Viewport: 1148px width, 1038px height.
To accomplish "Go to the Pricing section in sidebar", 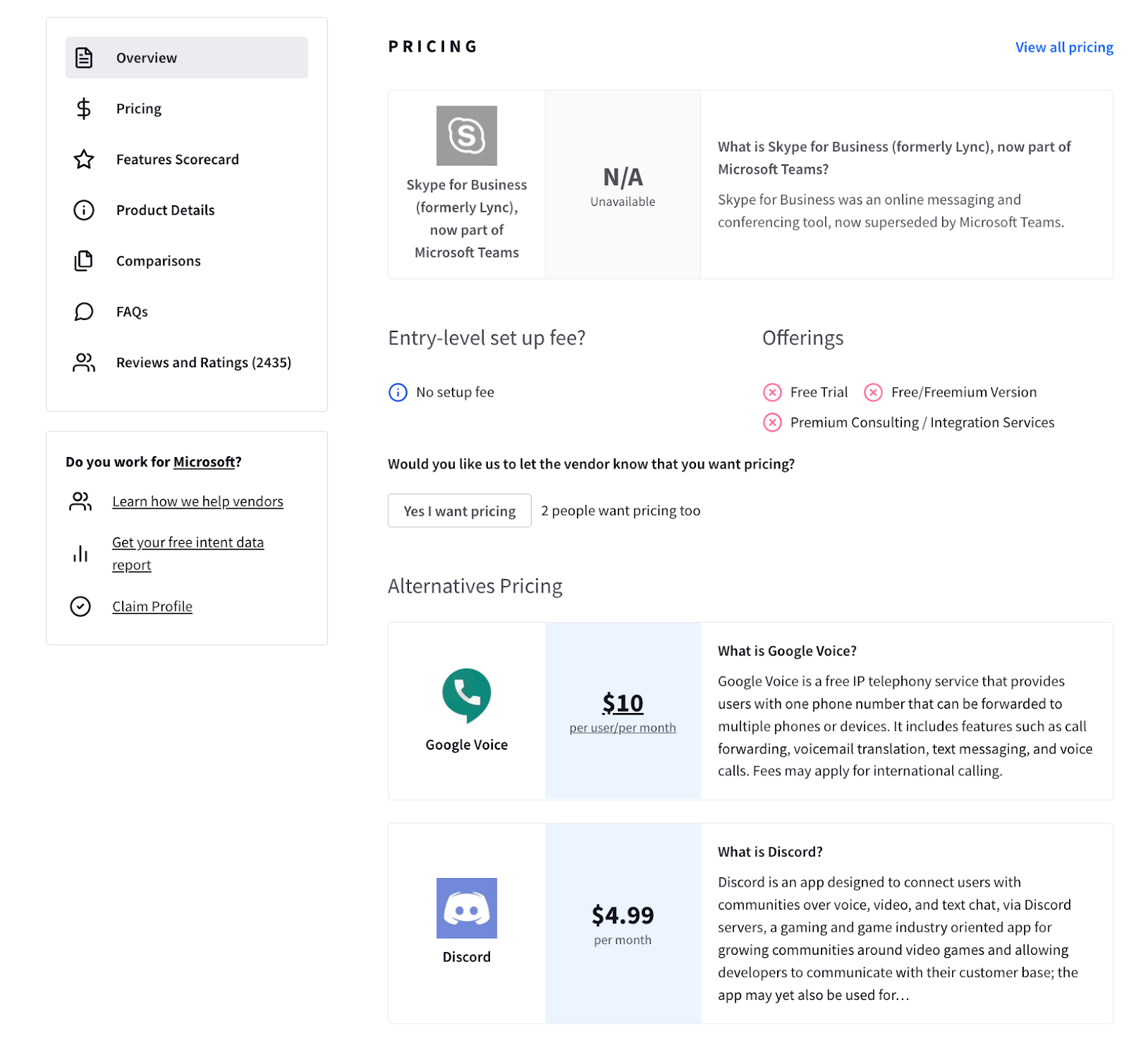I will coord(187,108).
